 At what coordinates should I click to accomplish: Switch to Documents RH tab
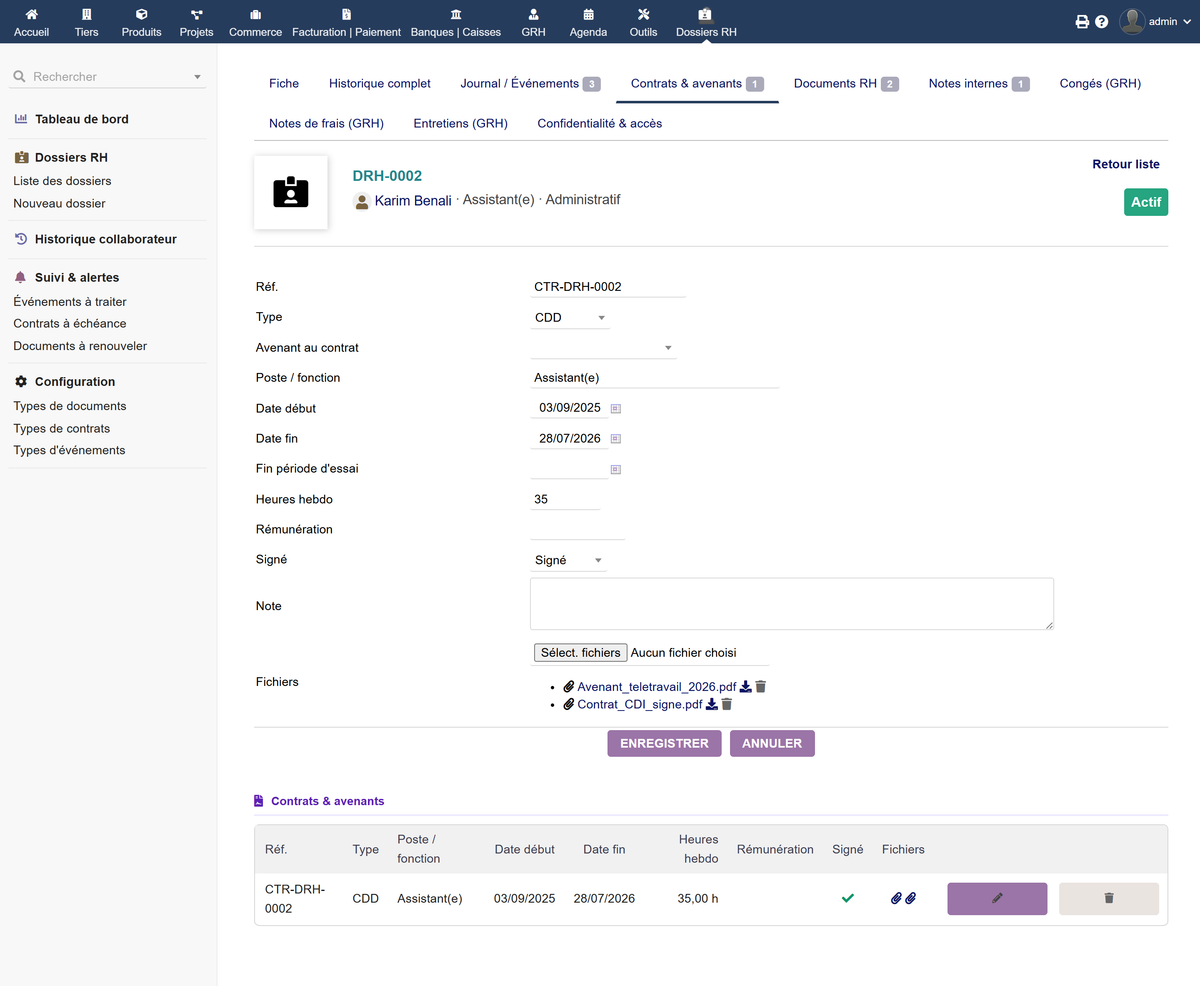click(846, 84)
